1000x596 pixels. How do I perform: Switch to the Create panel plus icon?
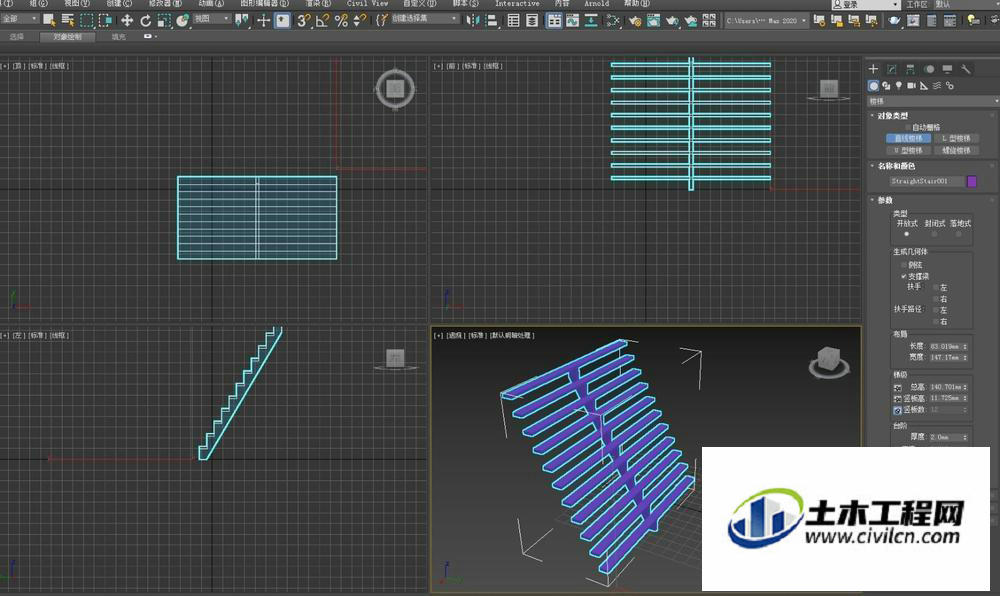[x=874, y=69]
